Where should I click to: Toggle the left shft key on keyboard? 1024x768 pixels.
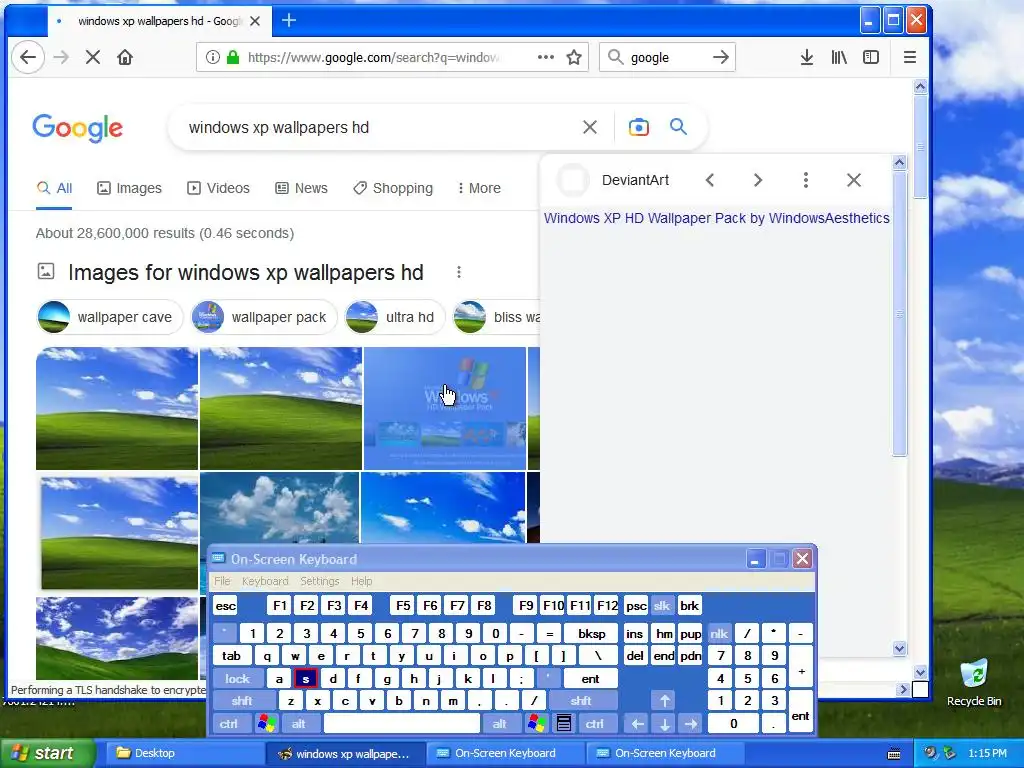tap(242, 701)
